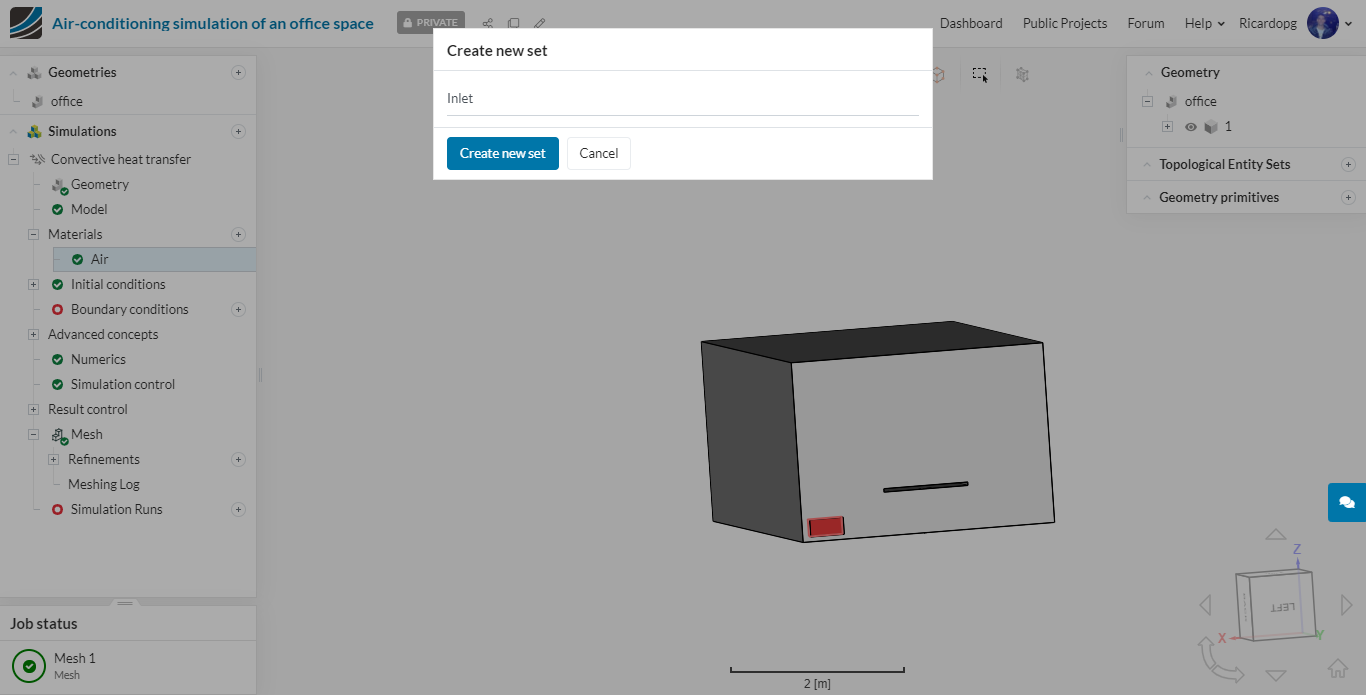The image size is (1366, 695).
Task: Expand the Advanced concepts node
Action: point(33,334)
